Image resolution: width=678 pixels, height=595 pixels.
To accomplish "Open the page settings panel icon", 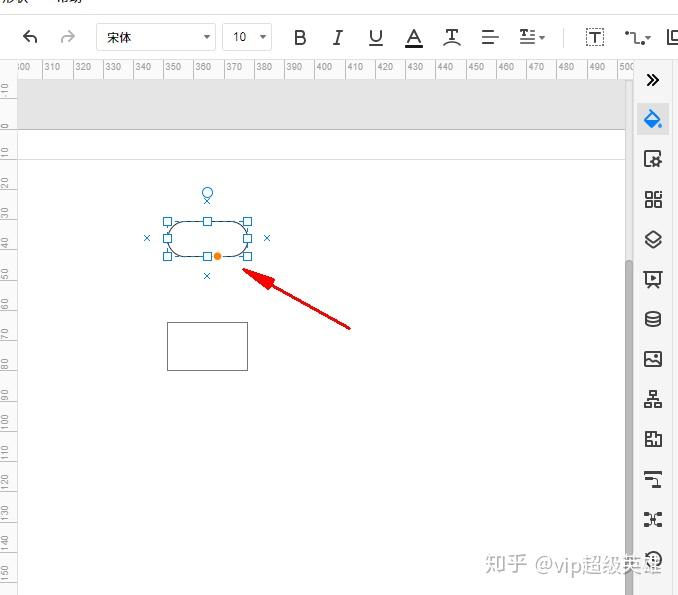I will pyautogui.click(x=652, y=159).
